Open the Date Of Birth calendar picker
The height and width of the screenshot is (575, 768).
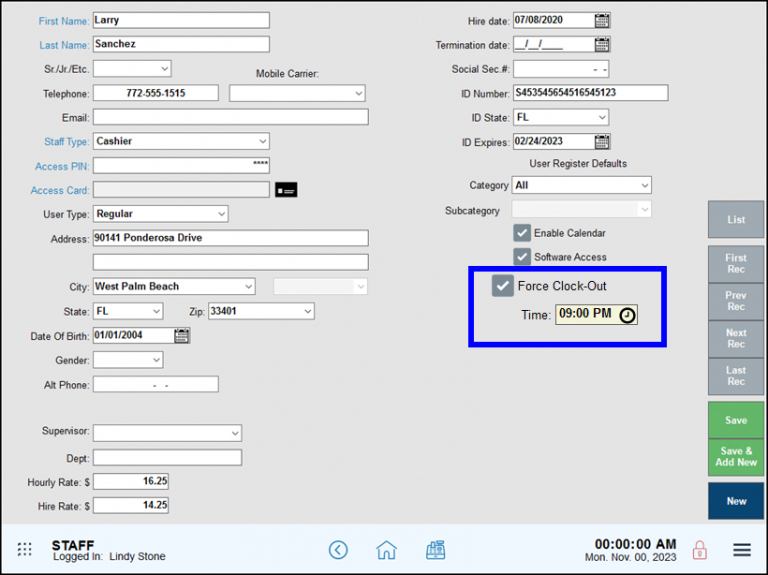181,336
